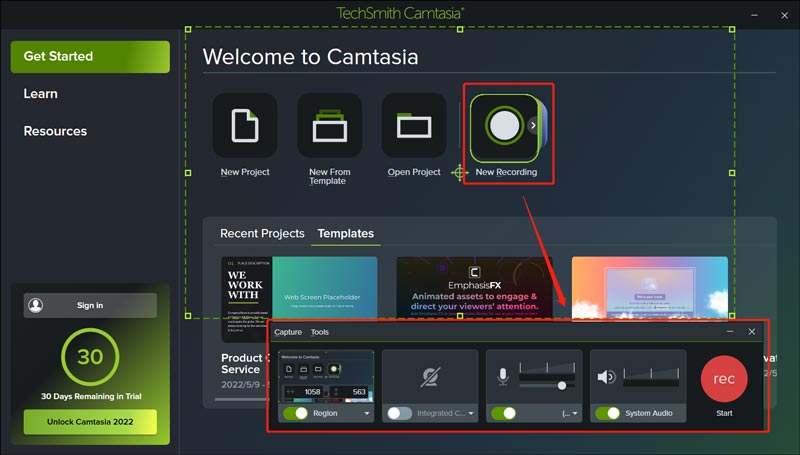
Task: Enable the Integrated Camera toggle
Action: pyautogui.click(x=399, y=413)
